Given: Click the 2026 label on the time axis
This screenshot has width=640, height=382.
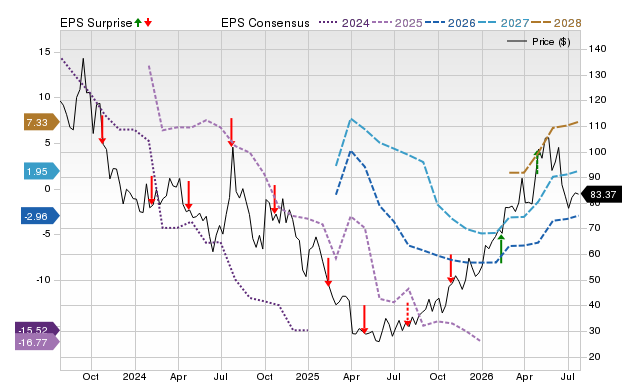Looking at the screenshot, I should (x=481, y=376).
